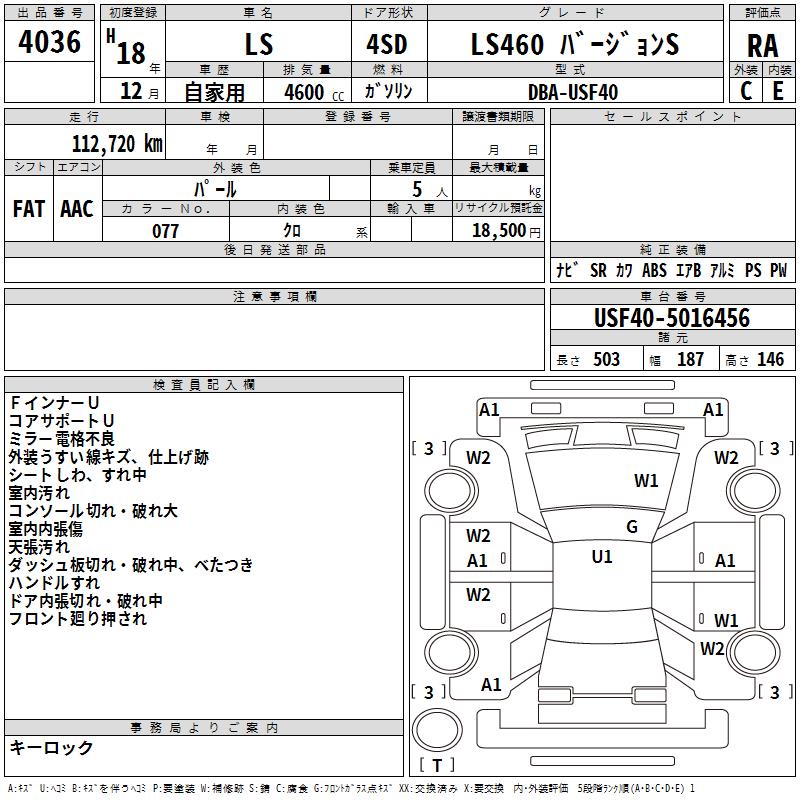Click the displacement value 4600 cc

click(x=314, y=92)
